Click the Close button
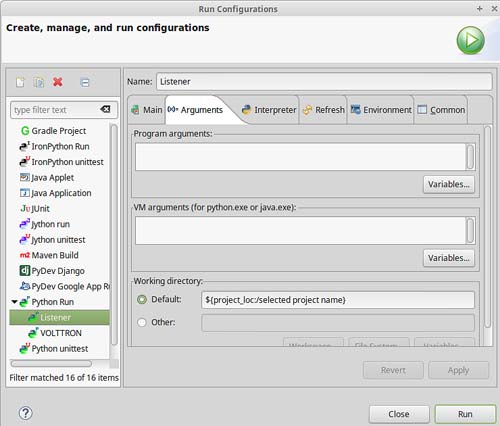 coord(399,414)
